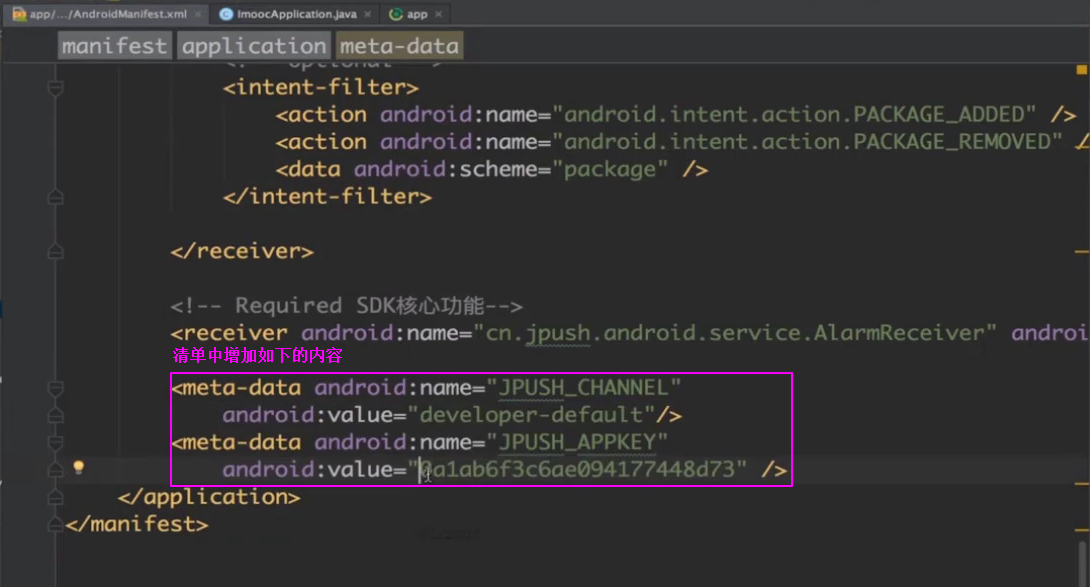Viewport: 1090px width, 587px height.
Task: Show quick-fix light bulb suggestions
Action: click(x=79, y=467)
